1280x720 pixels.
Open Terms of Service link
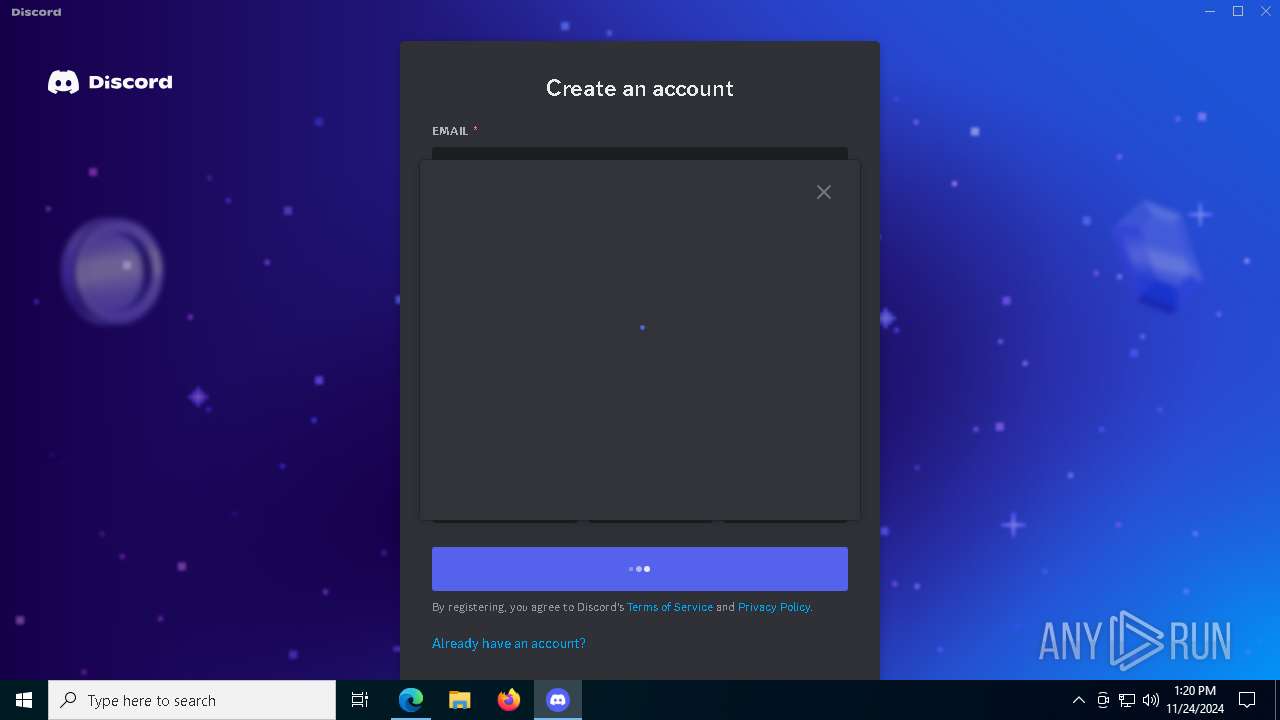[x=670, y=607]
